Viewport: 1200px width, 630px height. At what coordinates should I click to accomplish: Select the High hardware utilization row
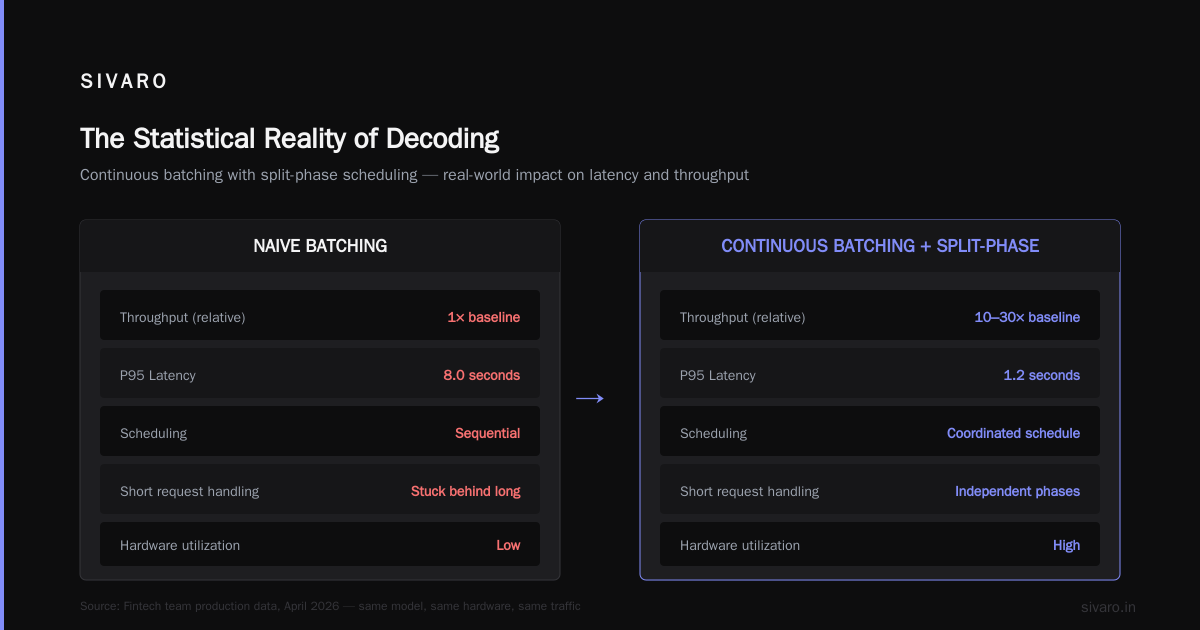(x=880, y=544)
